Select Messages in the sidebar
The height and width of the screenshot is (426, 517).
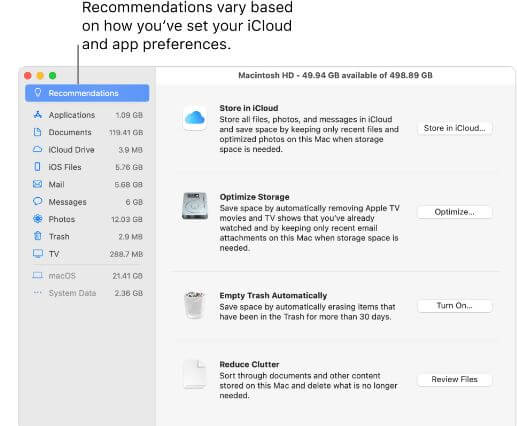click(x=88, y=202)
